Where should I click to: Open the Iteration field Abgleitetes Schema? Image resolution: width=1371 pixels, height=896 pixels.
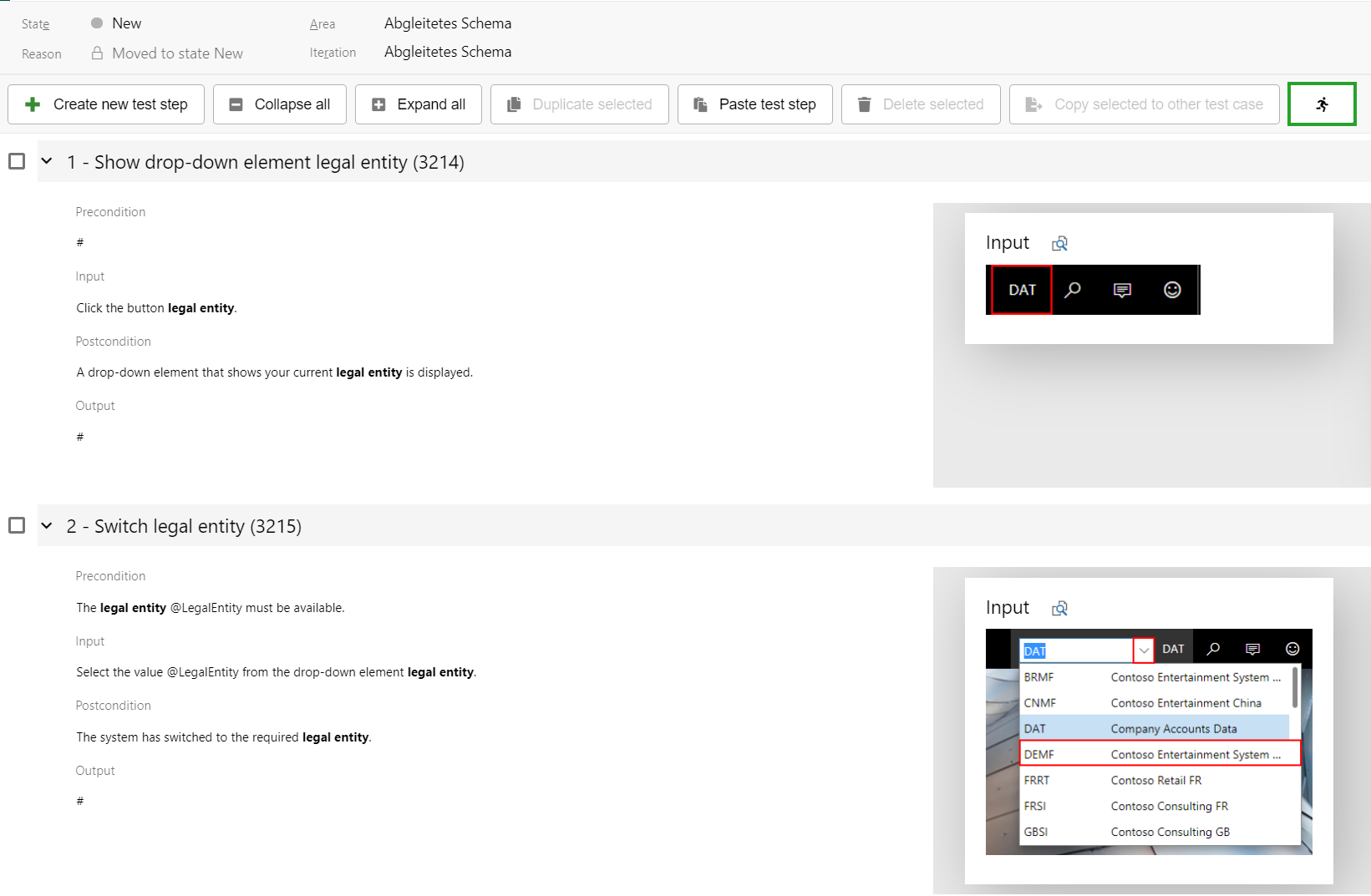tap(448, 52)
